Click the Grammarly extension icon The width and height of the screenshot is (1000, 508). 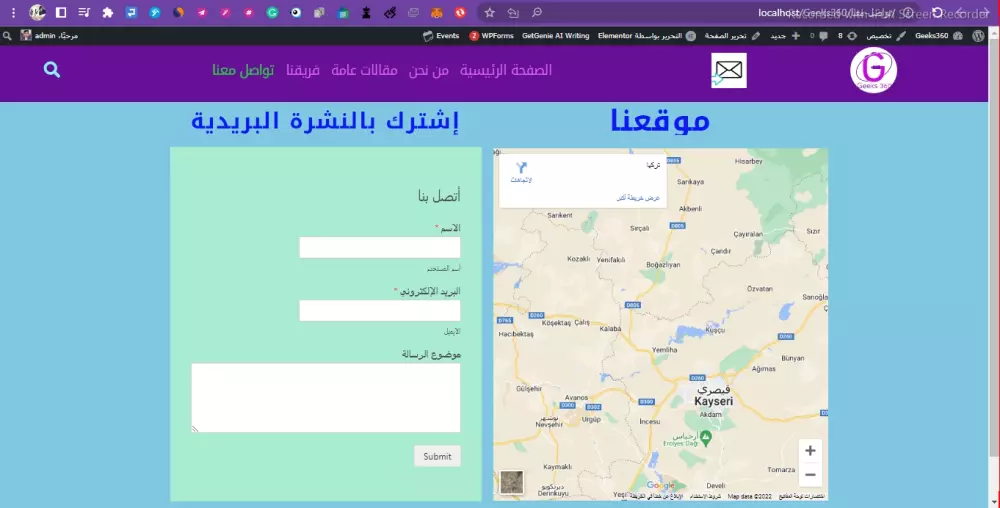click(272, 12)
